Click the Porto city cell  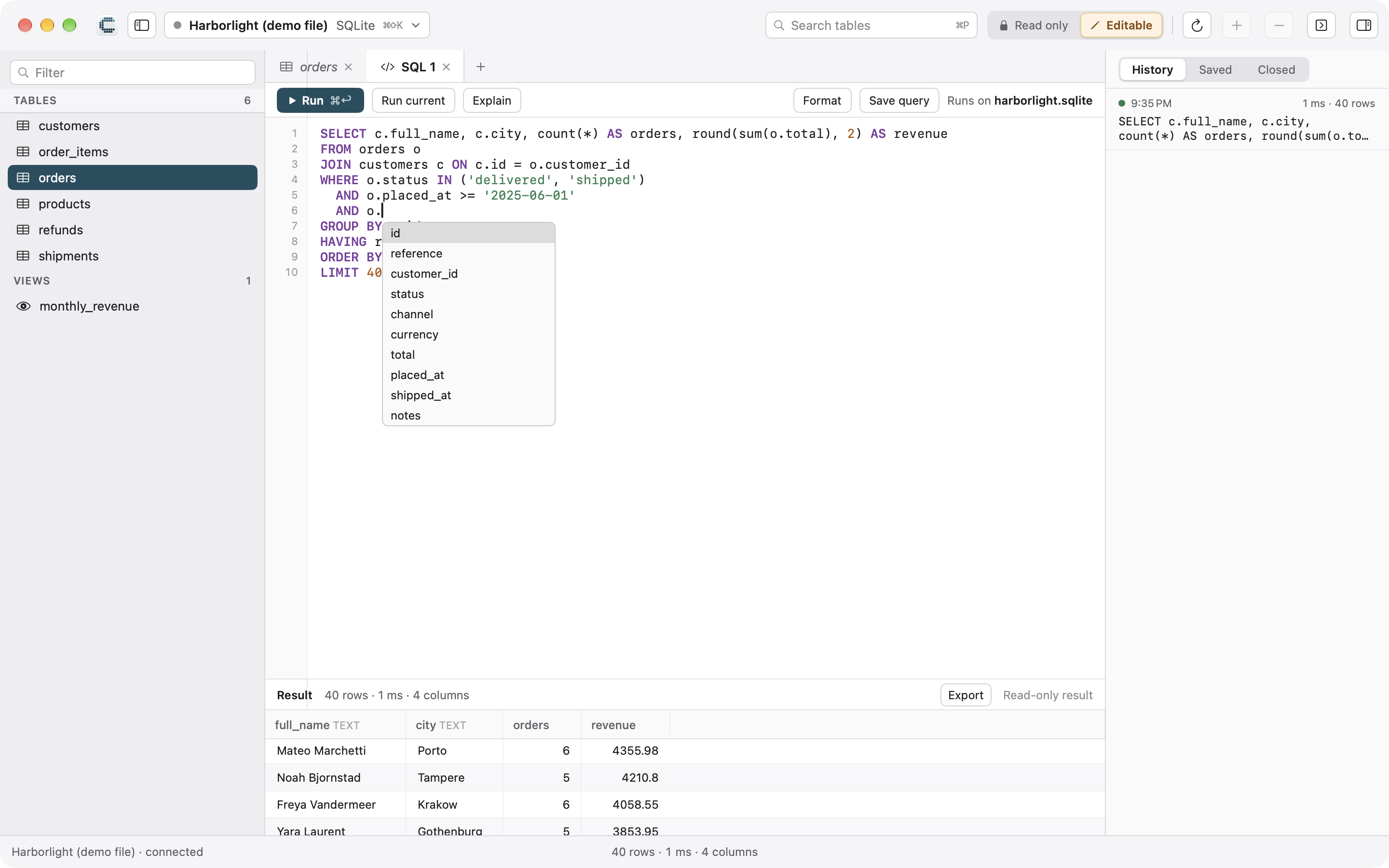point(454,751)
